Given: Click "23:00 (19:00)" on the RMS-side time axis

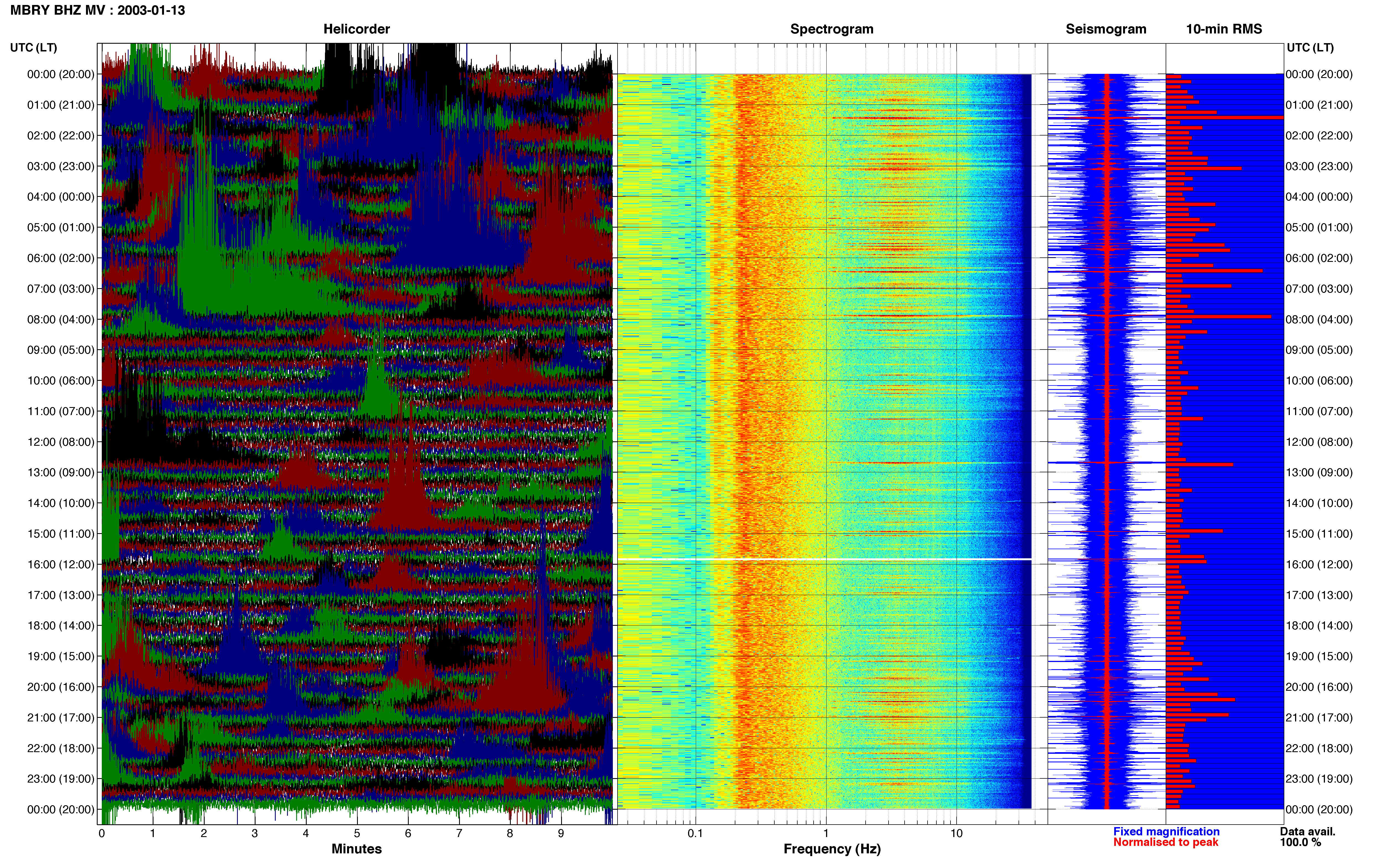Looking at the screenshot, I should tap(1319, 779).
